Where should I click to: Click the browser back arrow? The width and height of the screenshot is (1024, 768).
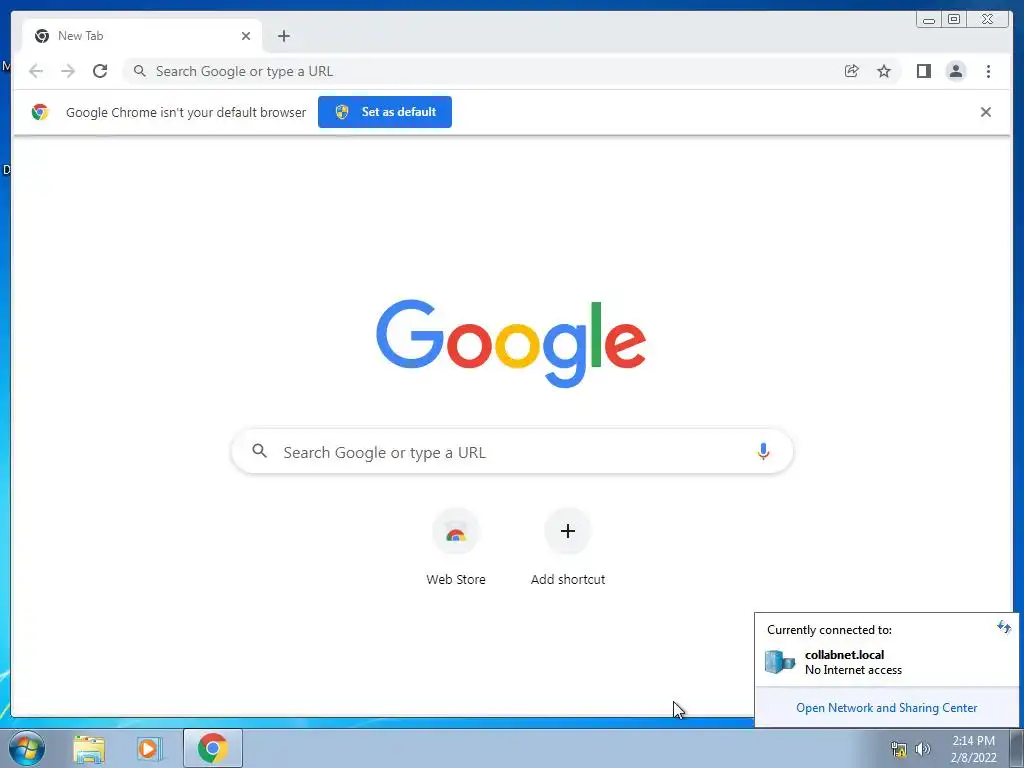click(x=36, y=71)
